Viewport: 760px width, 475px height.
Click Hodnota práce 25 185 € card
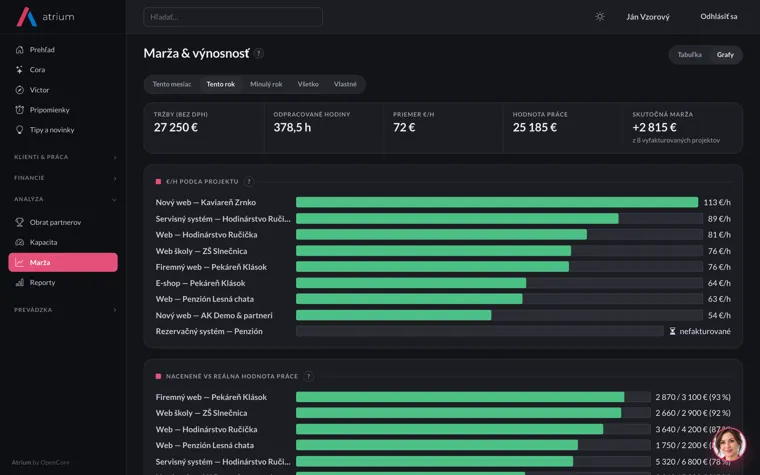(563, 128)
